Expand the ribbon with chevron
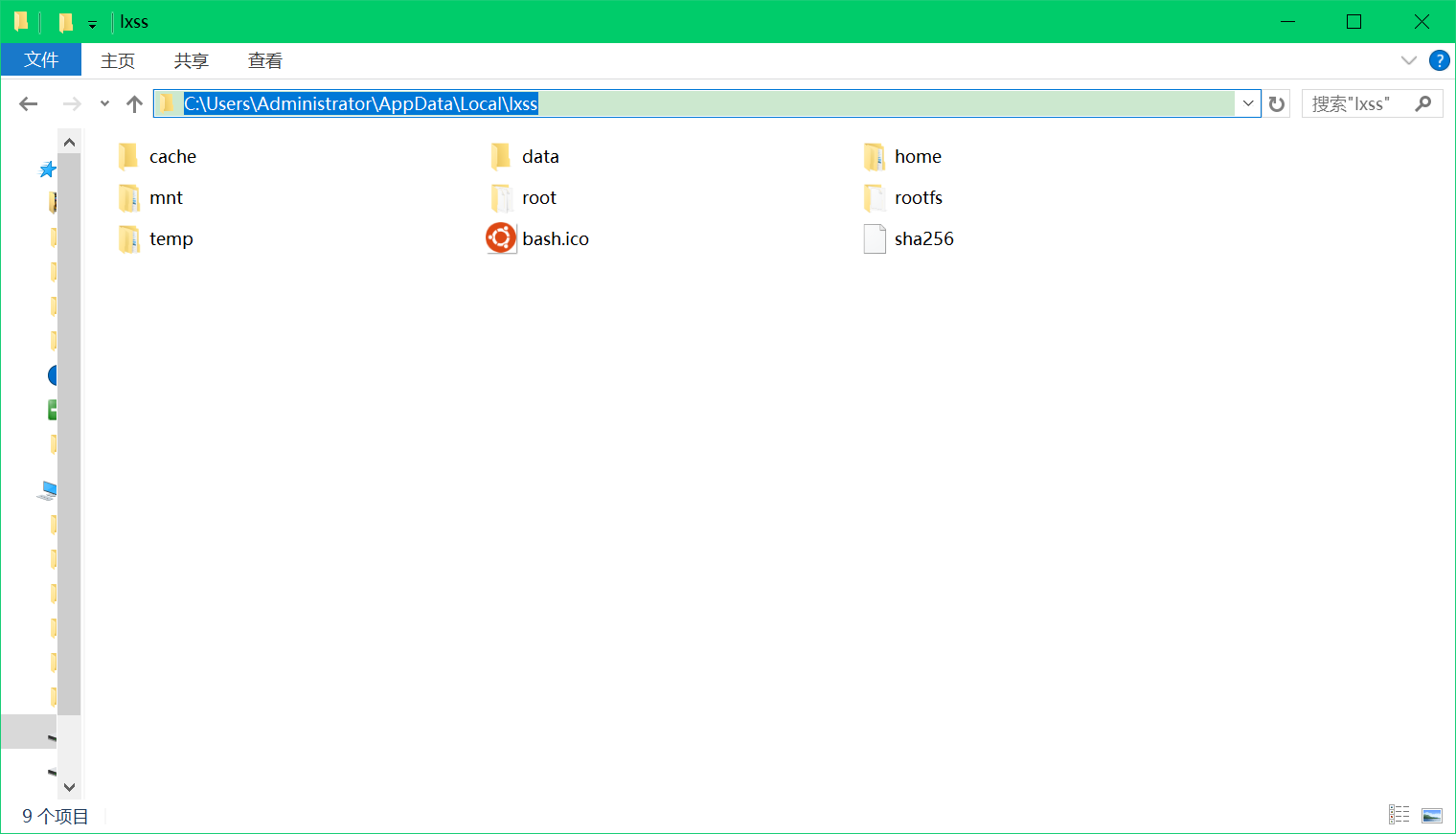Image resolution: width=1456 pixels, height=834 pixels. [x=1408, y=60]
